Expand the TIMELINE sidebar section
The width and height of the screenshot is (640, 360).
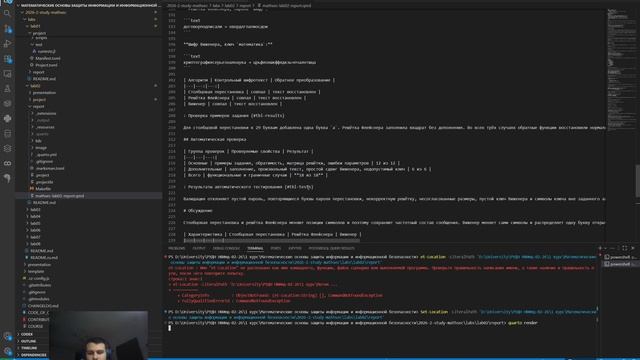point(29,348)
